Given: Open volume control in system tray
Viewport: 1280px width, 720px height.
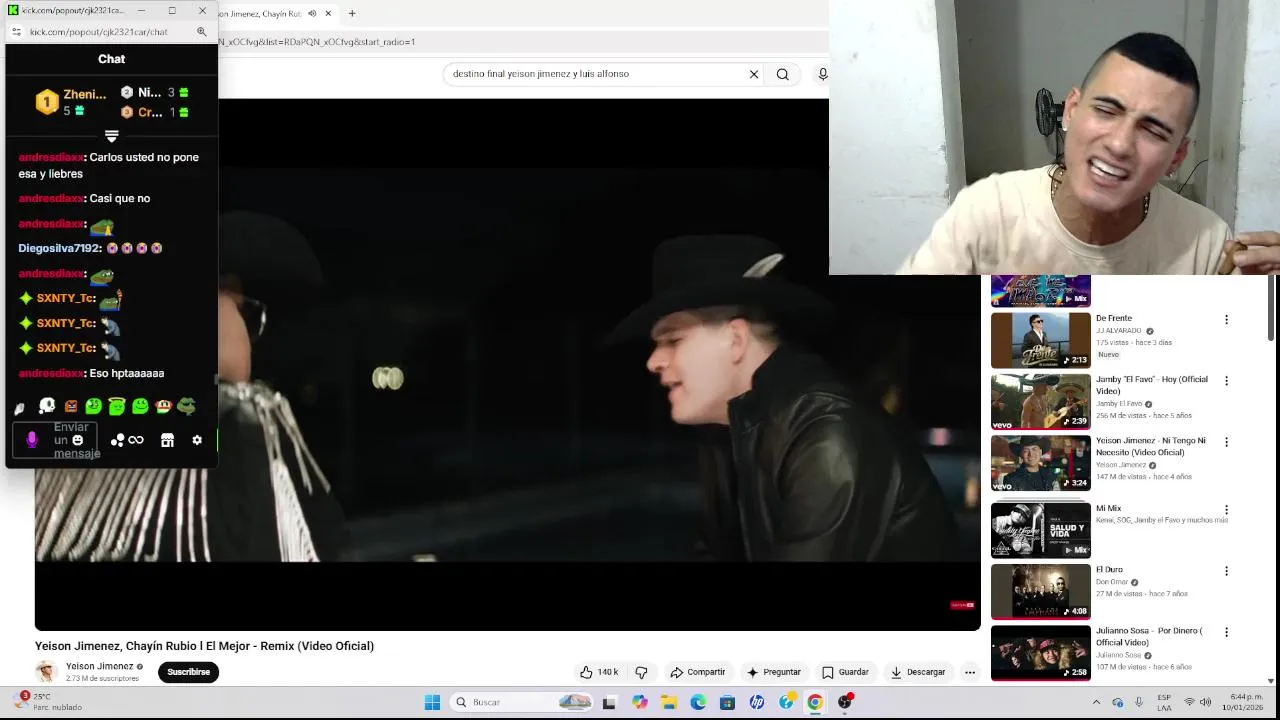Looking at the screenshot, I should (1205, 702).
